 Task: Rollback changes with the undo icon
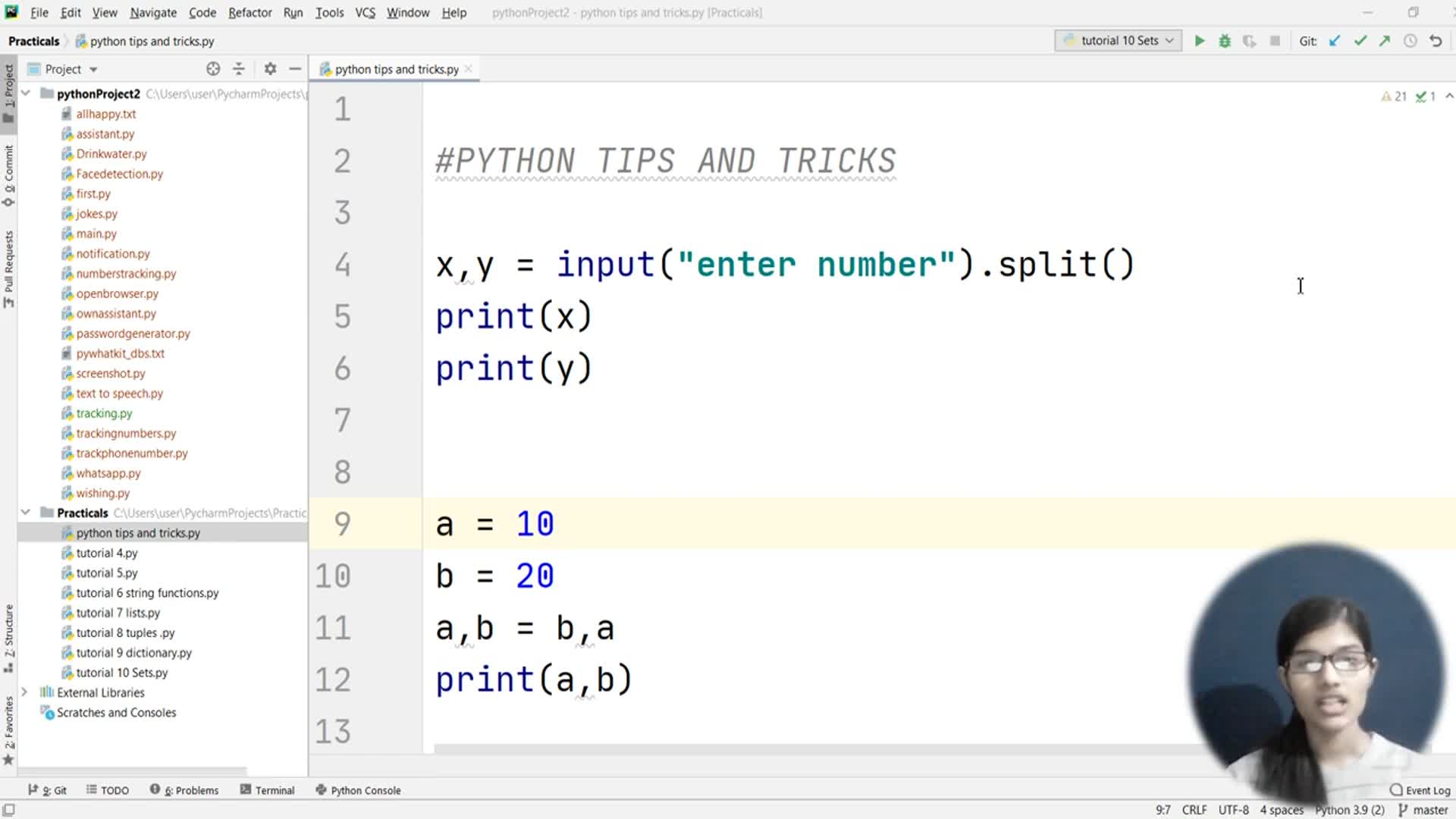point(1436,41)
